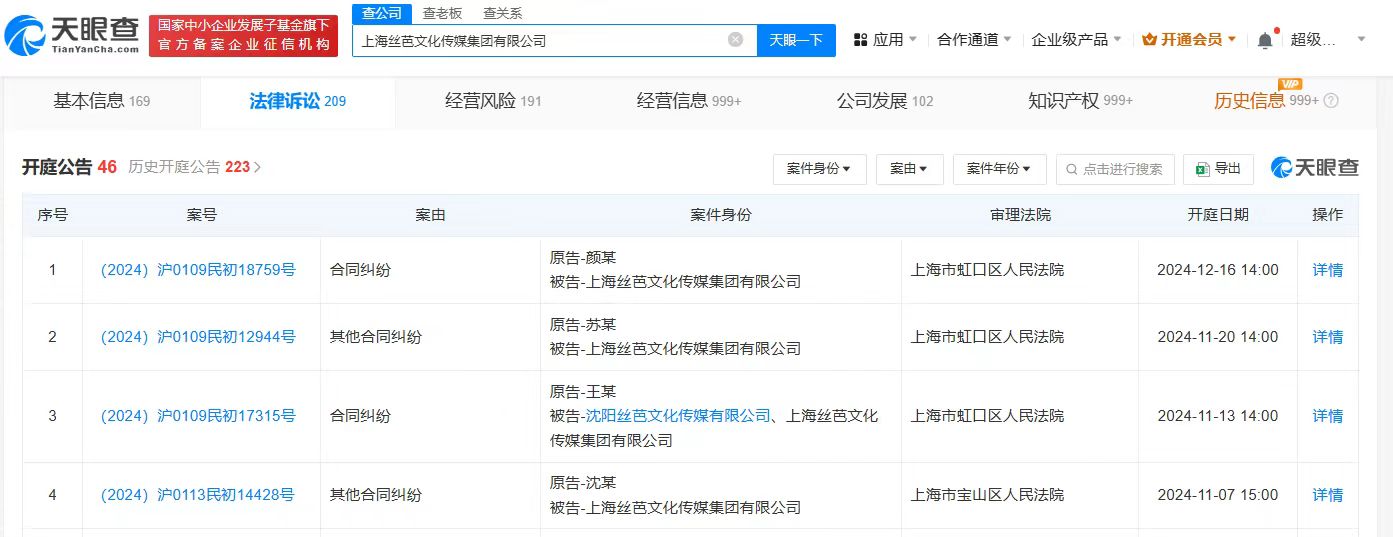Image resolution: width=1393 pixels, height=537 pixels.
Task: Open the 超级 user account dropdown
Action: (1328, 40)
